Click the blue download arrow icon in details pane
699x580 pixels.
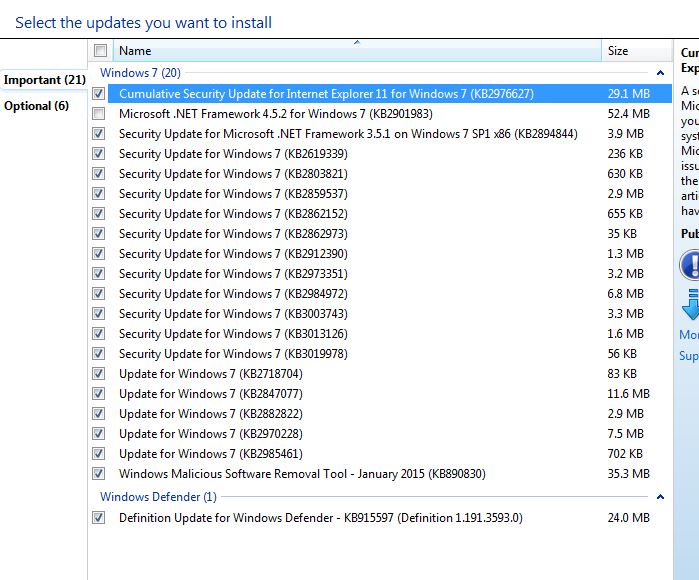691,304
